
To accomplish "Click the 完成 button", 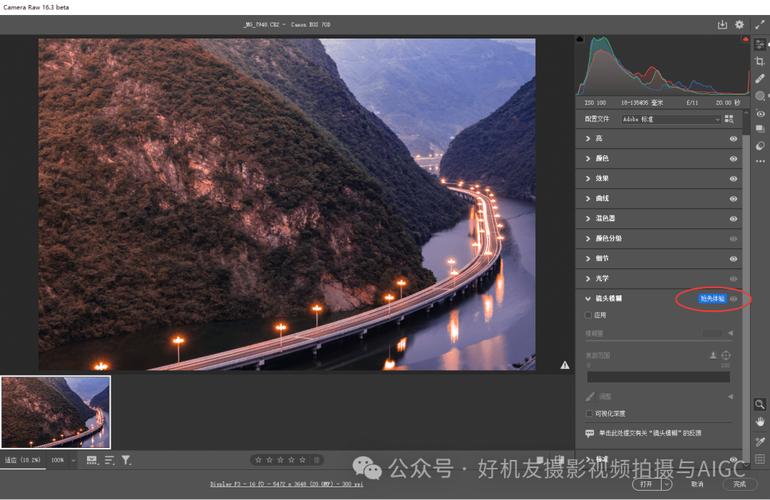I will (x=740, y=484).
